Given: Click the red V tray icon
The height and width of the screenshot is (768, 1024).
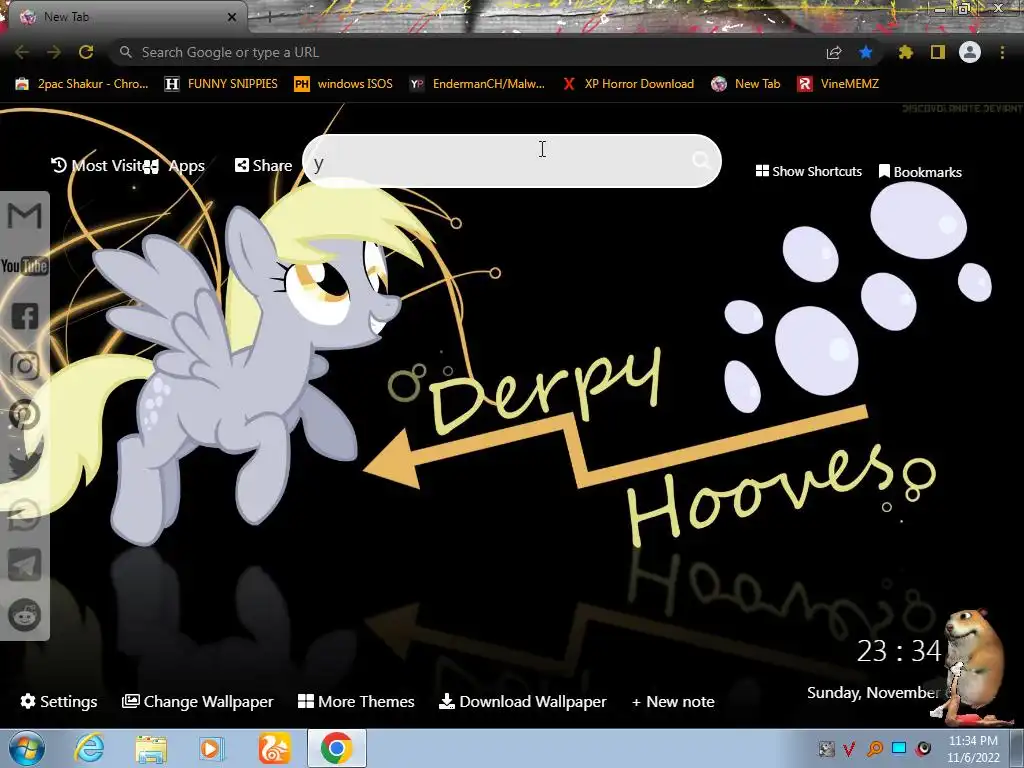Looking at the screenshot, I should coord(850,748).
